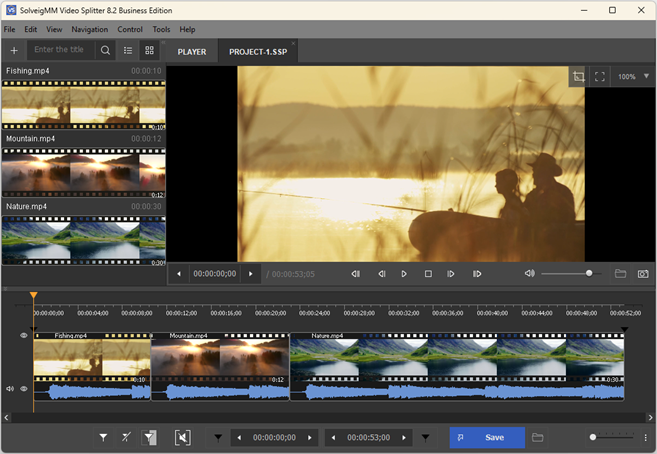The image size is (657, 454).
Task: Decrease current time with left stepper arrow
Action: pyautogui.click(x=179, y=274)
